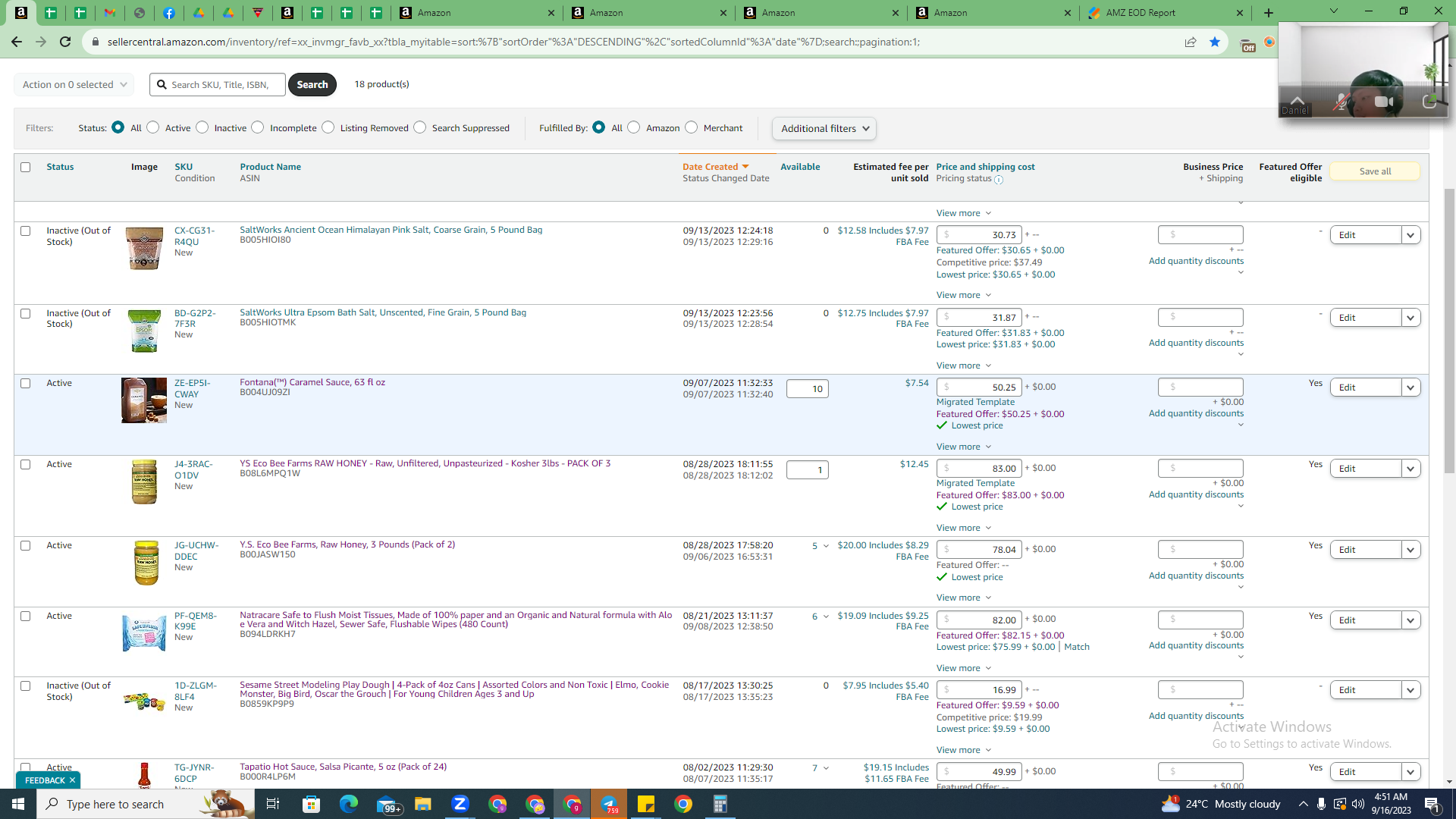
Task: Dismiss the FEEDBACK badge with its X
Action: (x=72, y=780)
